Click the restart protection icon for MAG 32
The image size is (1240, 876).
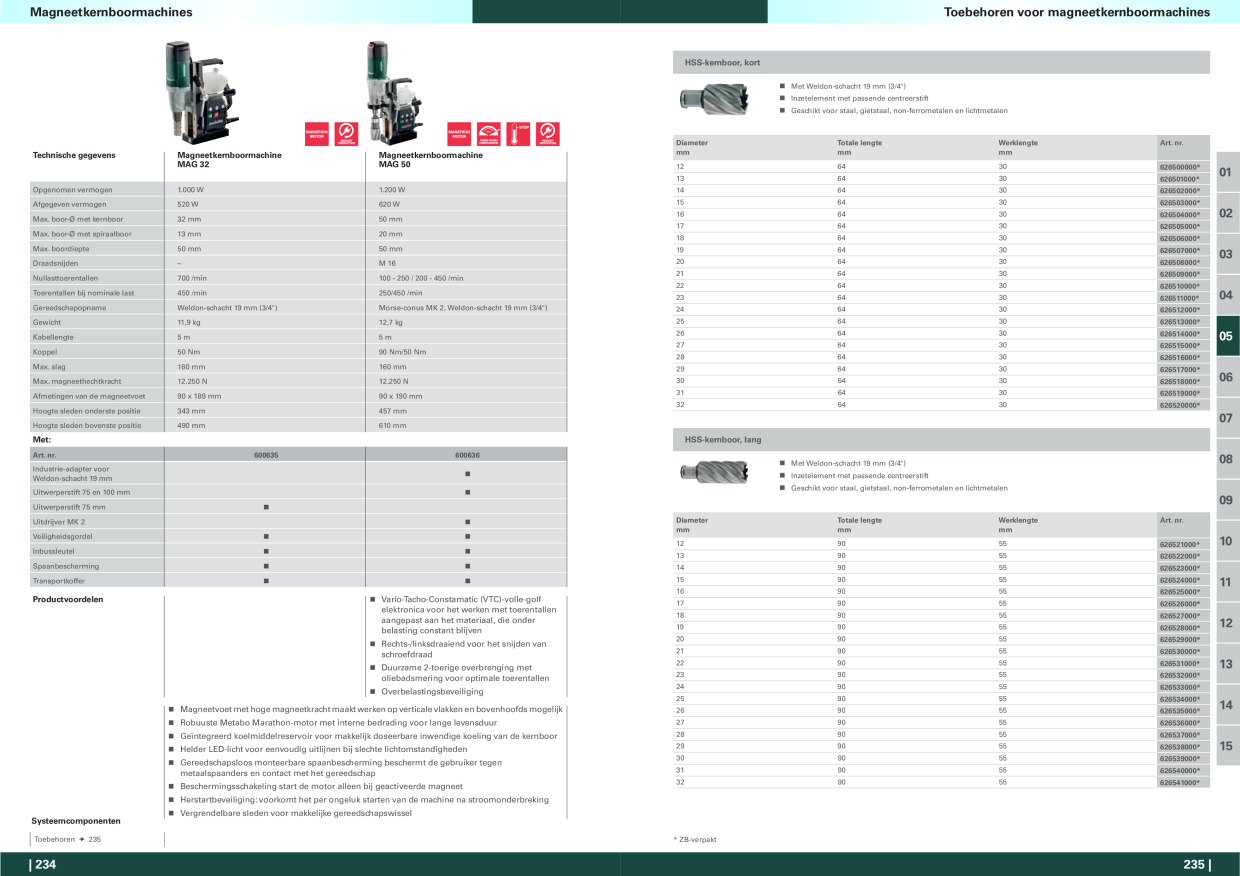pos(346,134)
